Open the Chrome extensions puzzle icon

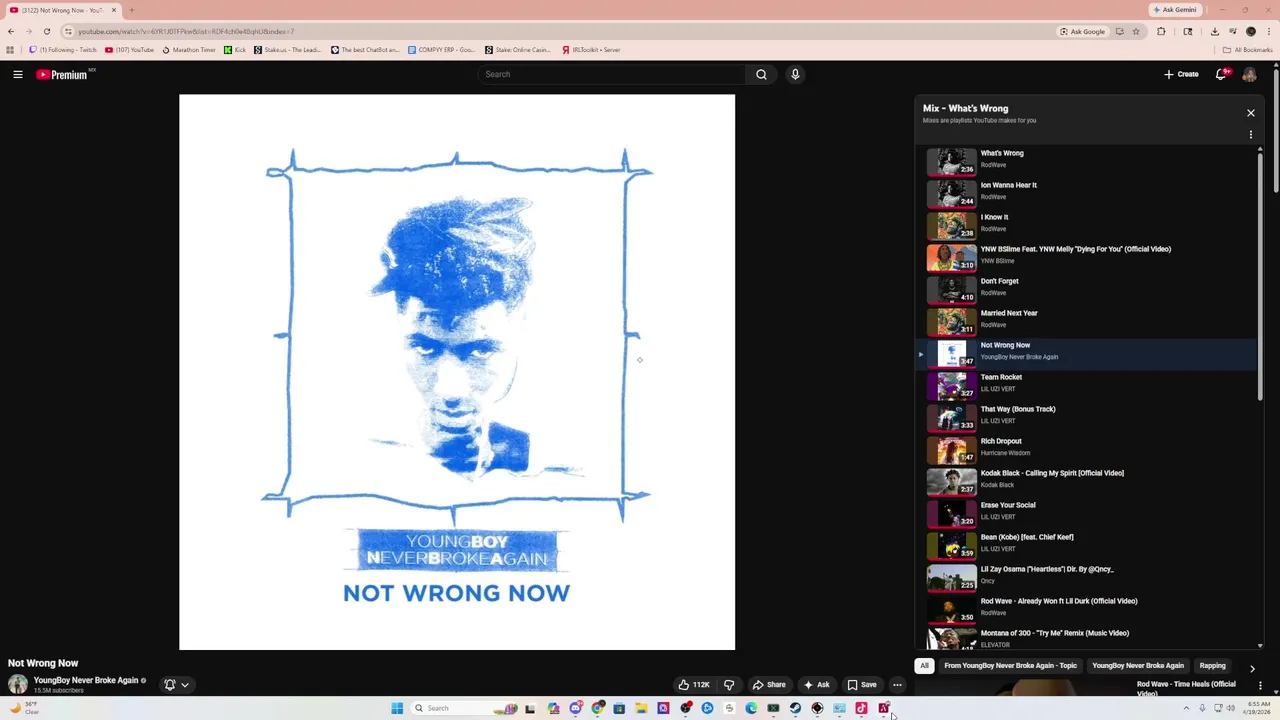[x=1161, y=31]
